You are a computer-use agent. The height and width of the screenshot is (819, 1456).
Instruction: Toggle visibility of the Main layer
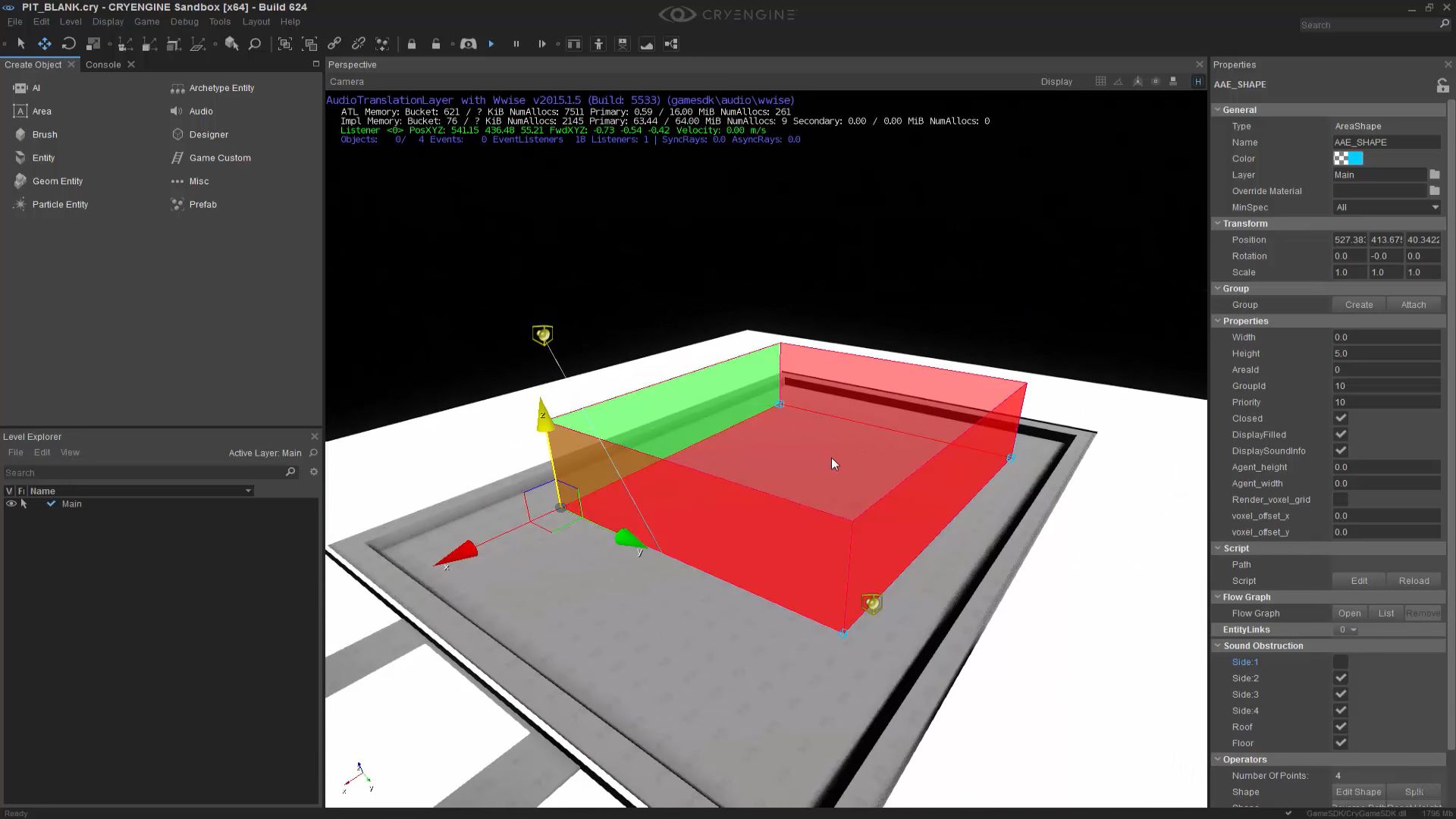[11, 504]
